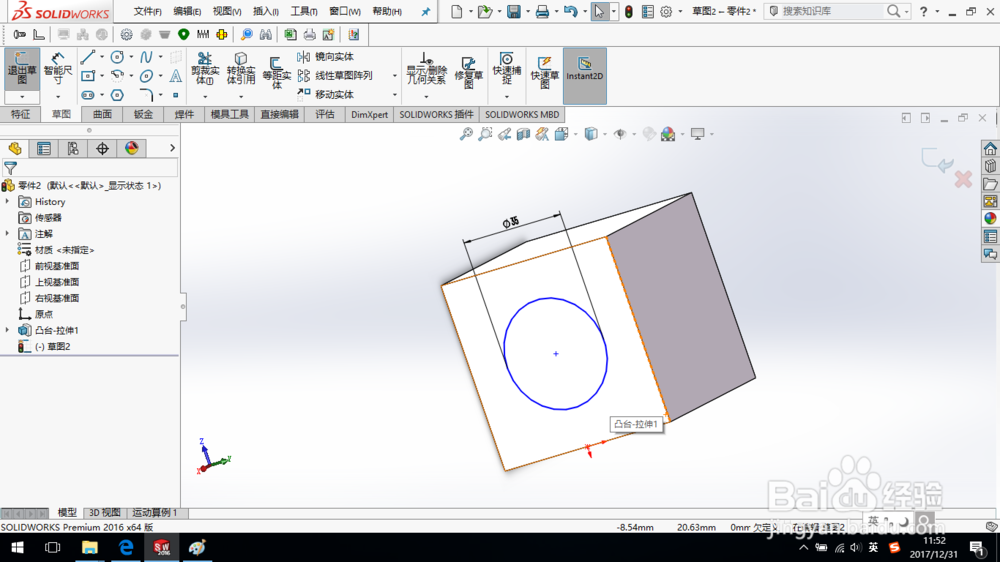The width and height of the screenshot is (1000, 562).
Task: Click the 快速草图 rapid sketch tool
Action: point(545,71)
